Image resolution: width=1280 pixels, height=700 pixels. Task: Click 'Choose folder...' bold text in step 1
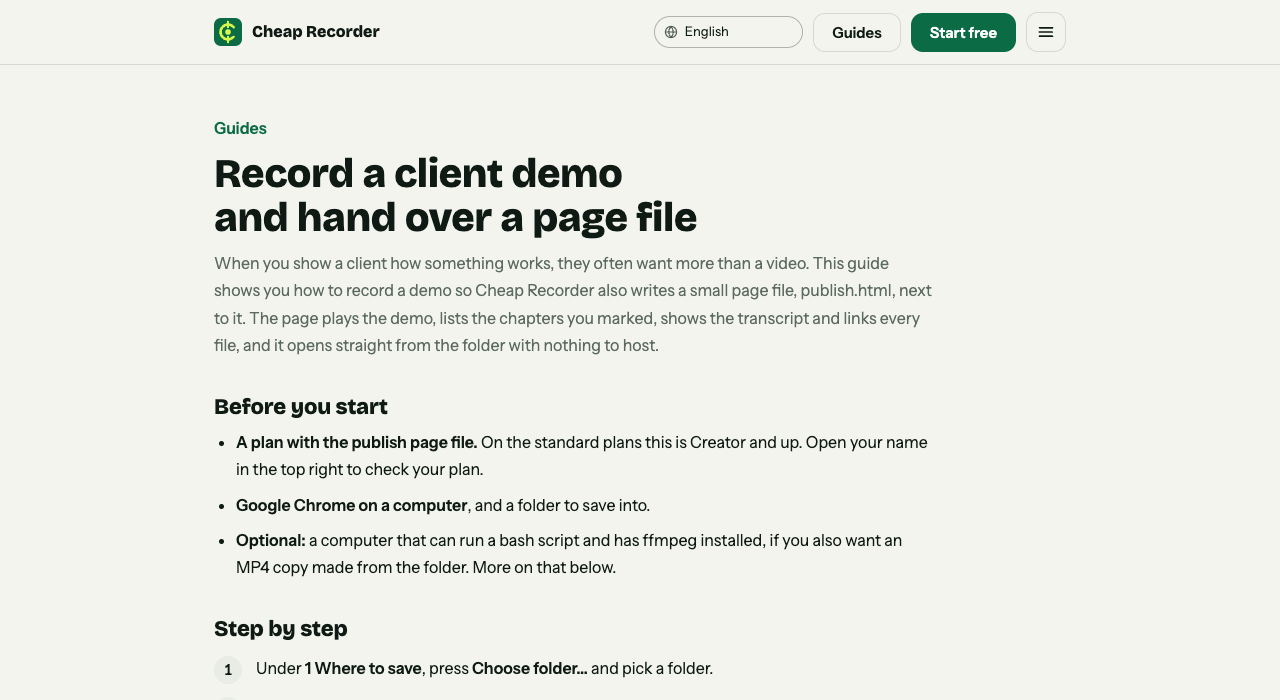tap(530, 668)
